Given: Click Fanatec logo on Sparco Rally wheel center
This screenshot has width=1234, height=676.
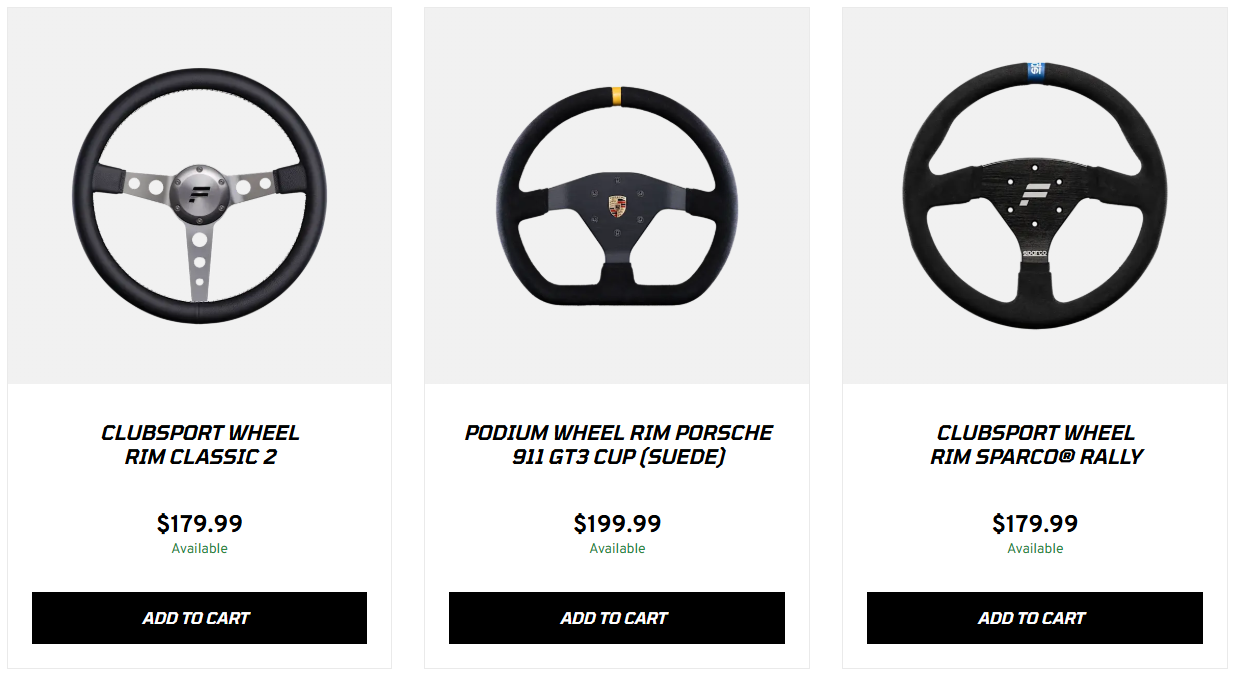Looking at the screenshot, I should click(x=1034, y=192).
